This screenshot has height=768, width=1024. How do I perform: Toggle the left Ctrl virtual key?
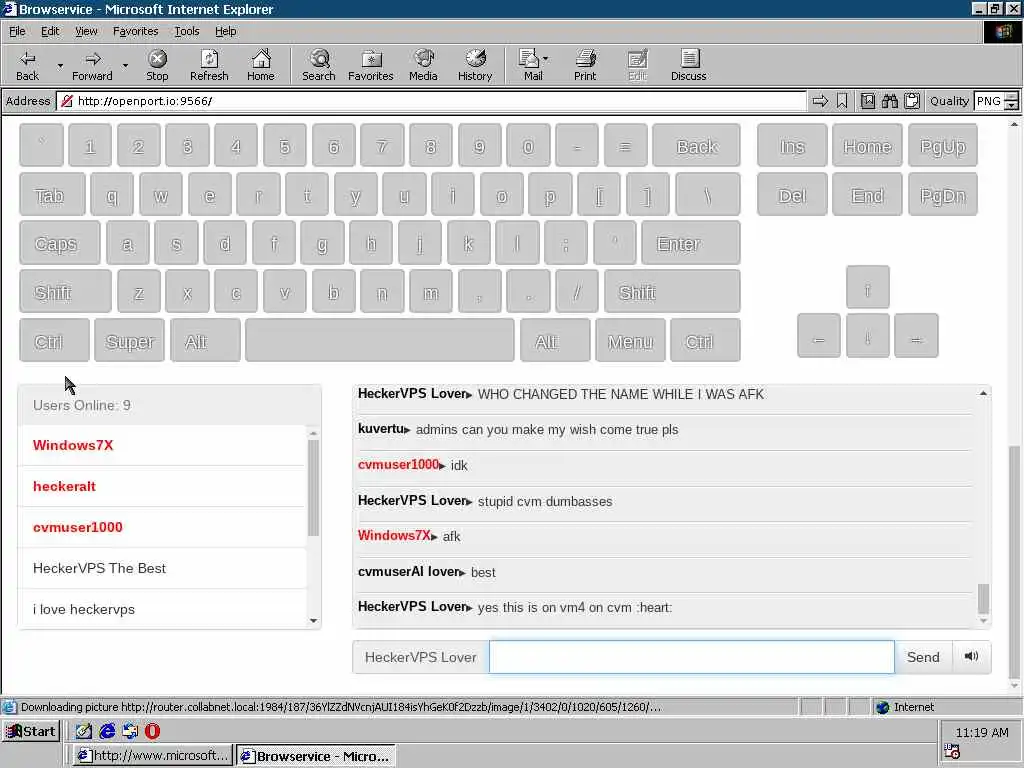point(54,340)
